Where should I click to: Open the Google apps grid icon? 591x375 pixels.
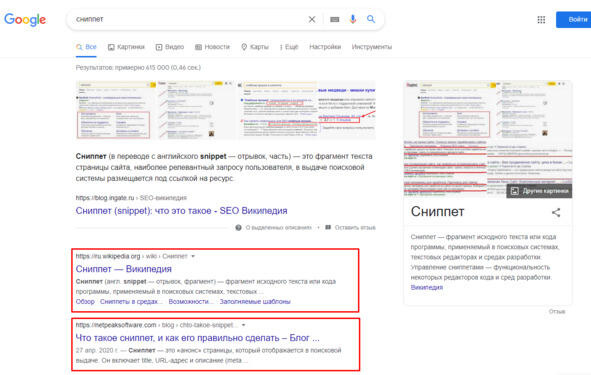point(541,20)
